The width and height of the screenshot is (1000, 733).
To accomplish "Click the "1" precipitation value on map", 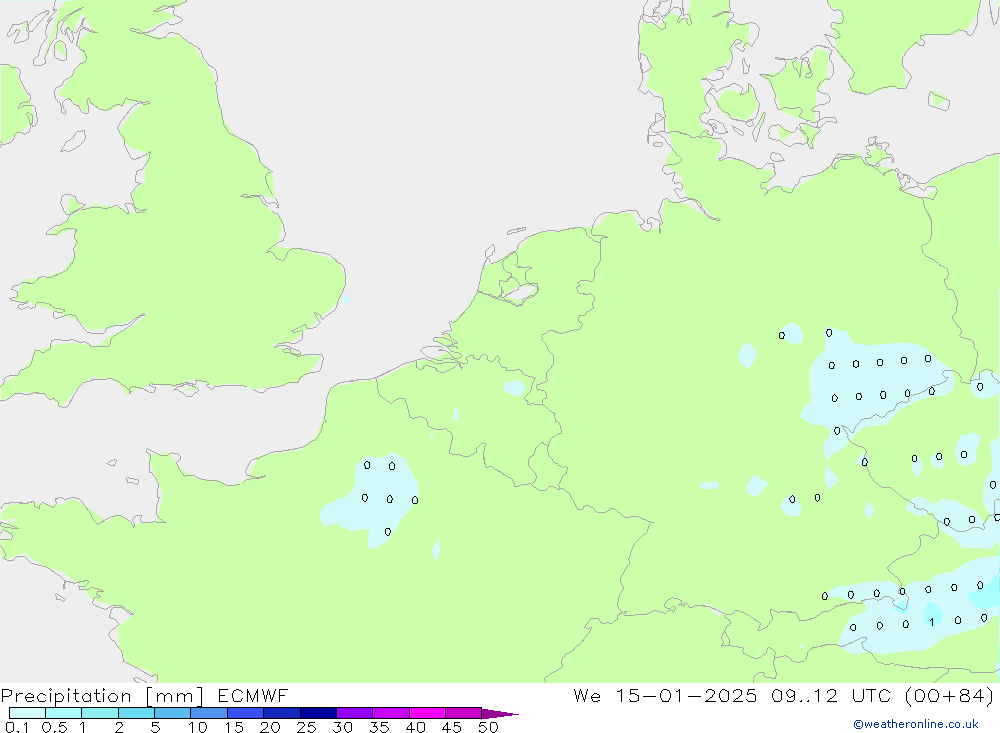I will 932,622.
